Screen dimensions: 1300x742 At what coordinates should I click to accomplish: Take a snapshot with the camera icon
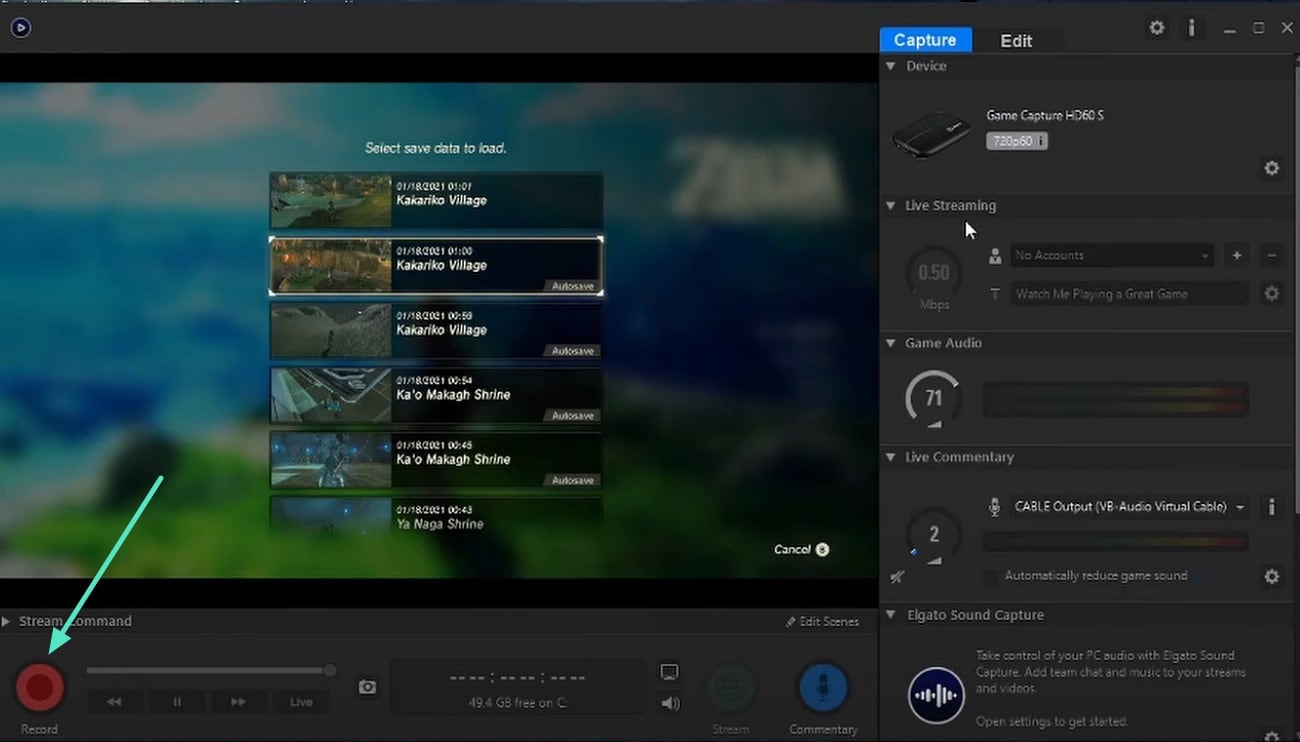[x=368, y=687]
